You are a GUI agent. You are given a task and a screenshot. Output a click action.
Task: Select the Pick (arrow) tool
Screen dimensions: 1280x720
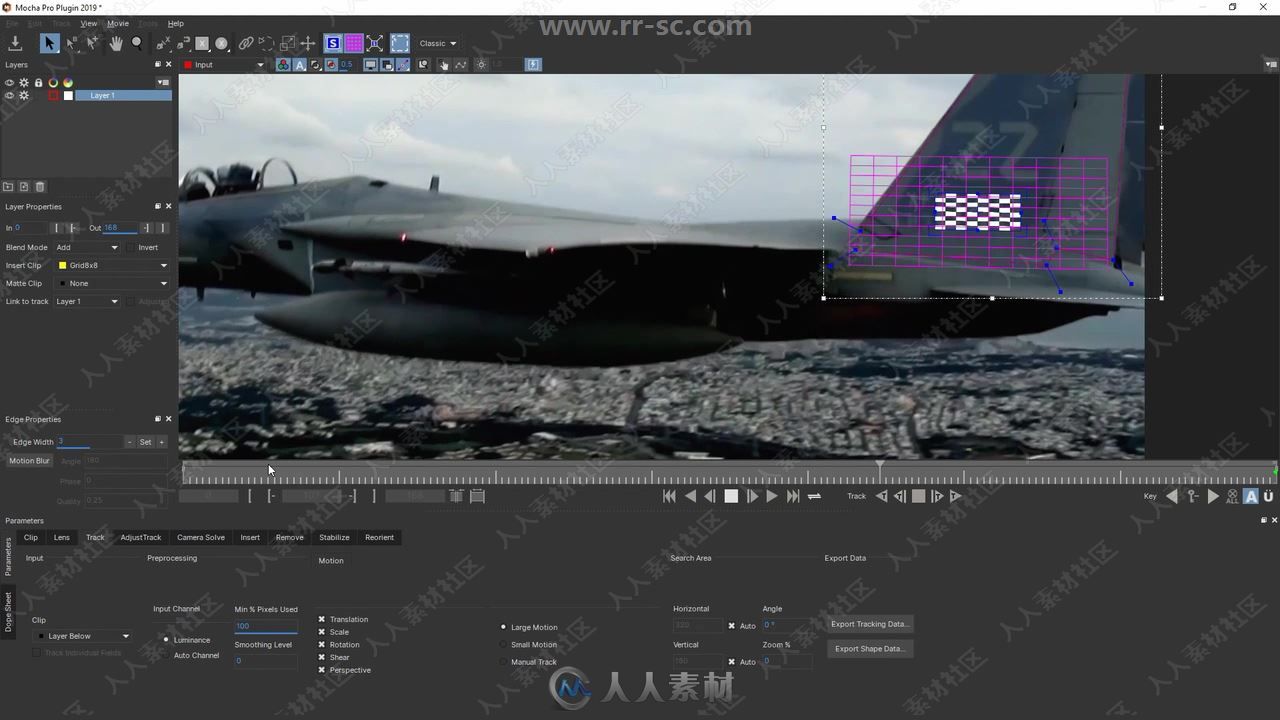(x=49, y=43)
